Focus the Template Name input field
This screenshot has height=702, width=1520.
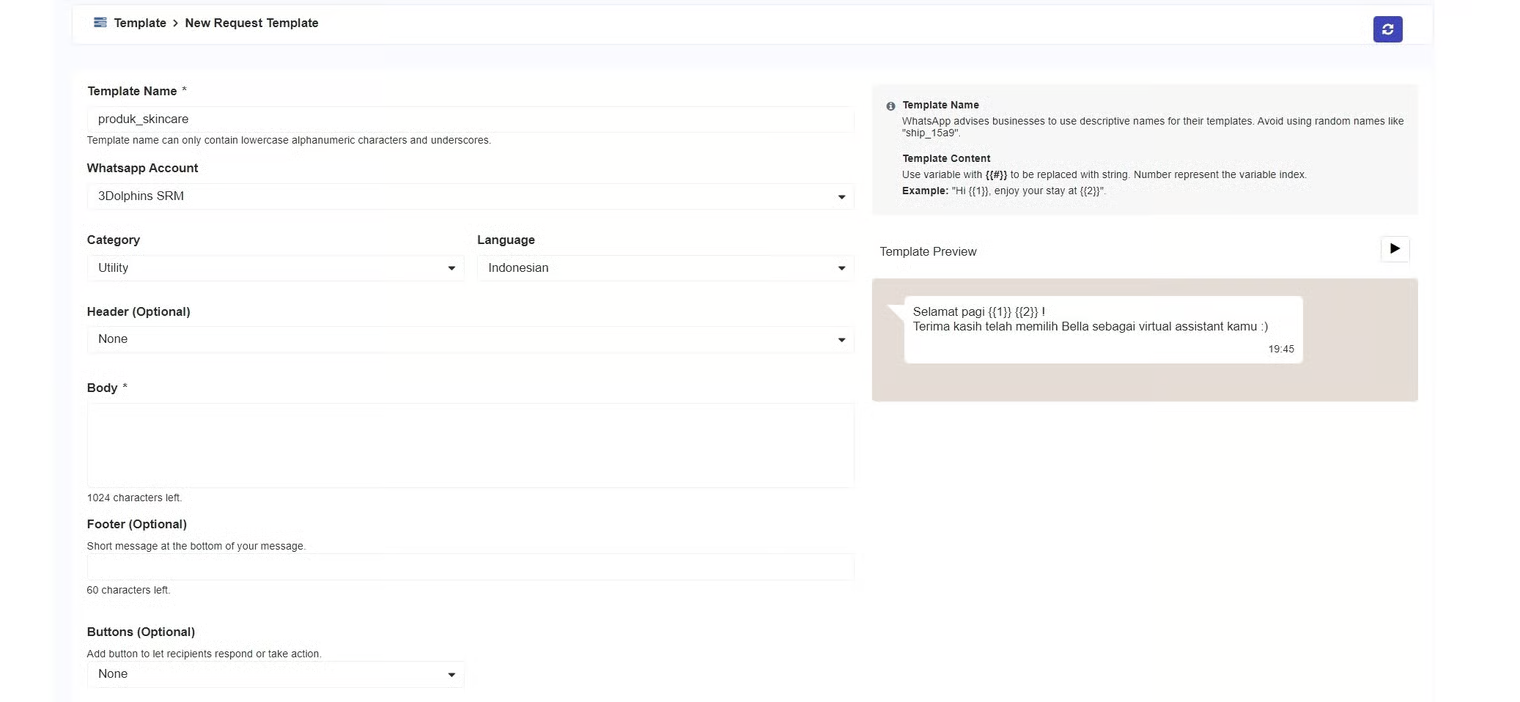pyautogui.click(x=470, y=119)
